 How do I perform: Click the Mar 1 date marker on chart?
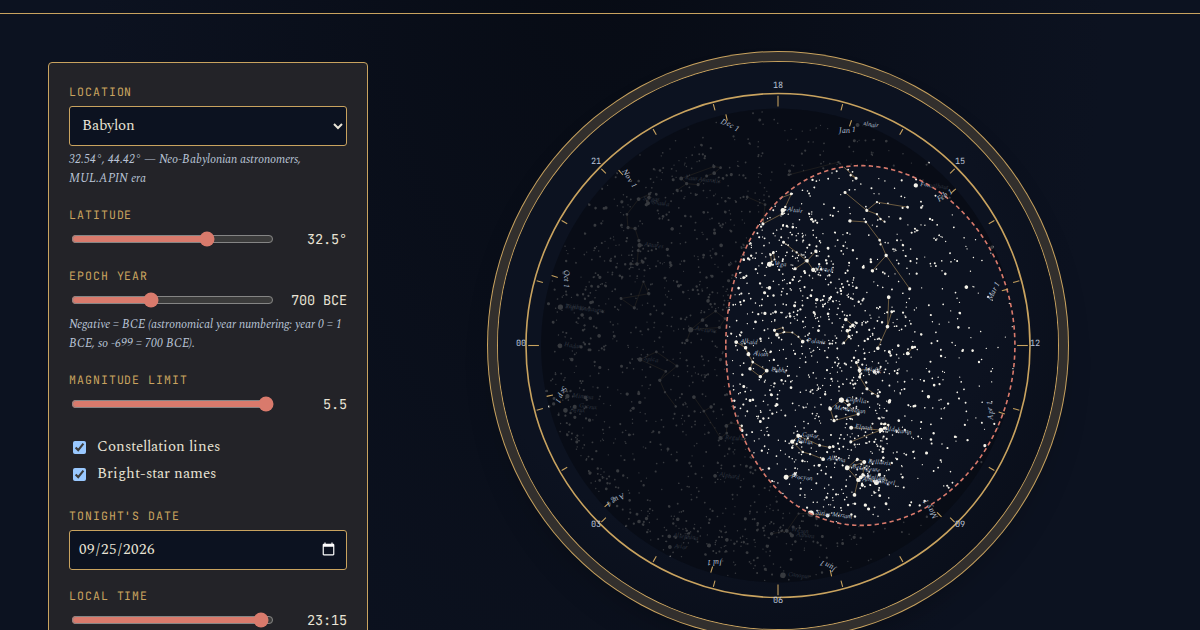(x=992, y=293)
